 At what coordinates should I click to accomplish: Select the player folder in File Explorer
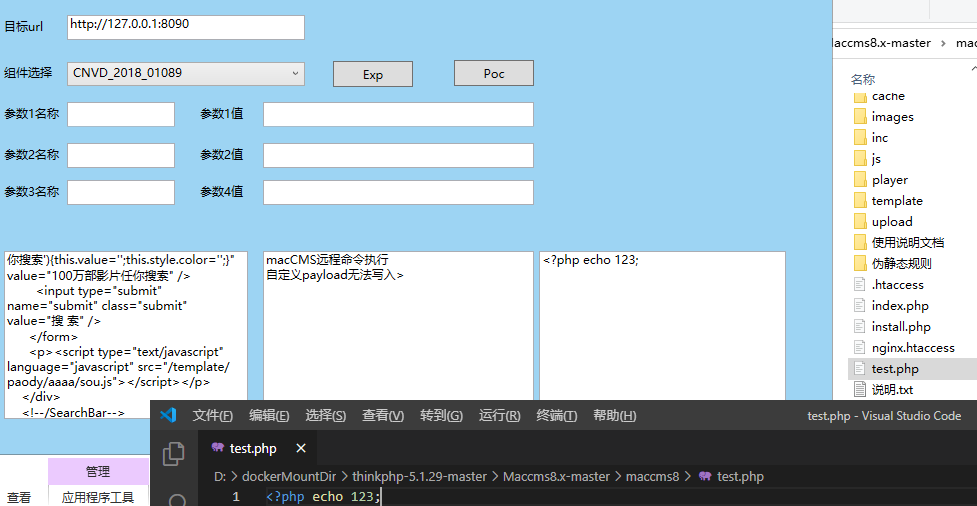tap(890, 179)
